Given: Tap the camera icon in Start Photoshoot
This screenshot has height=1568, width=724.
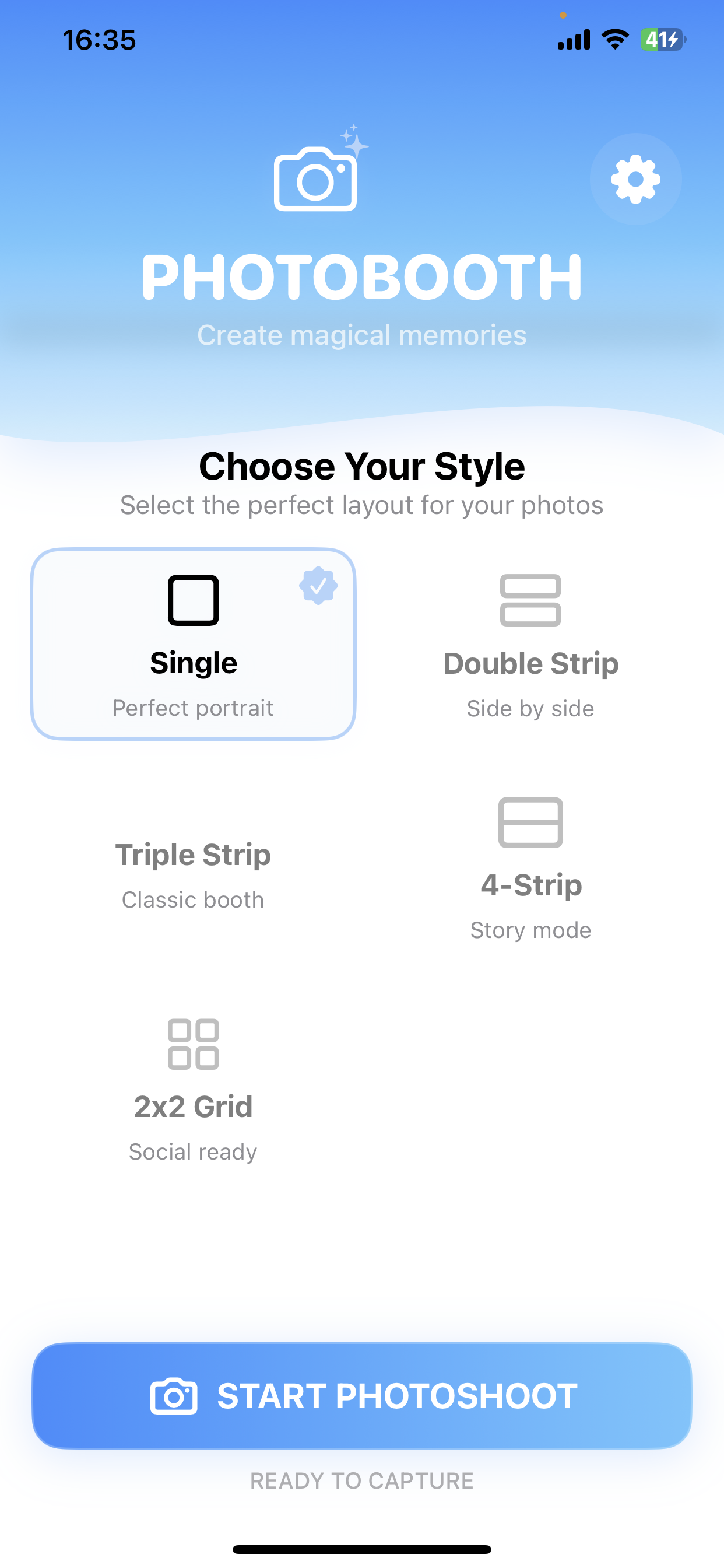Looking at the screenshot, I should pyautogui.click(x=173, y=1396).
